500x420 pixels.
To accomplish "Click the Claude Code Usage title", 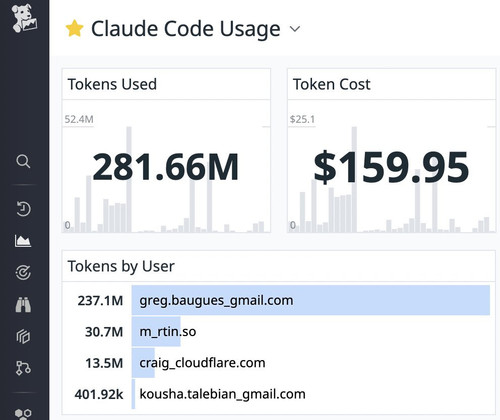I will click(186, 29).
